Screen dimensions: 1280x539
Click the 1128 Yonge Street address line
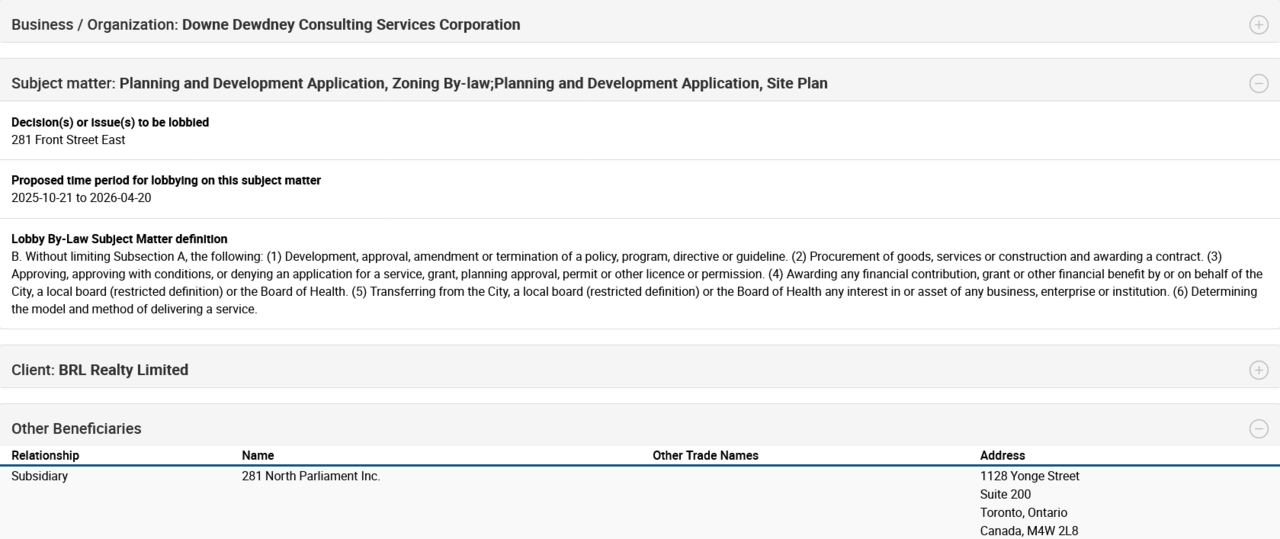[1029, 477]
